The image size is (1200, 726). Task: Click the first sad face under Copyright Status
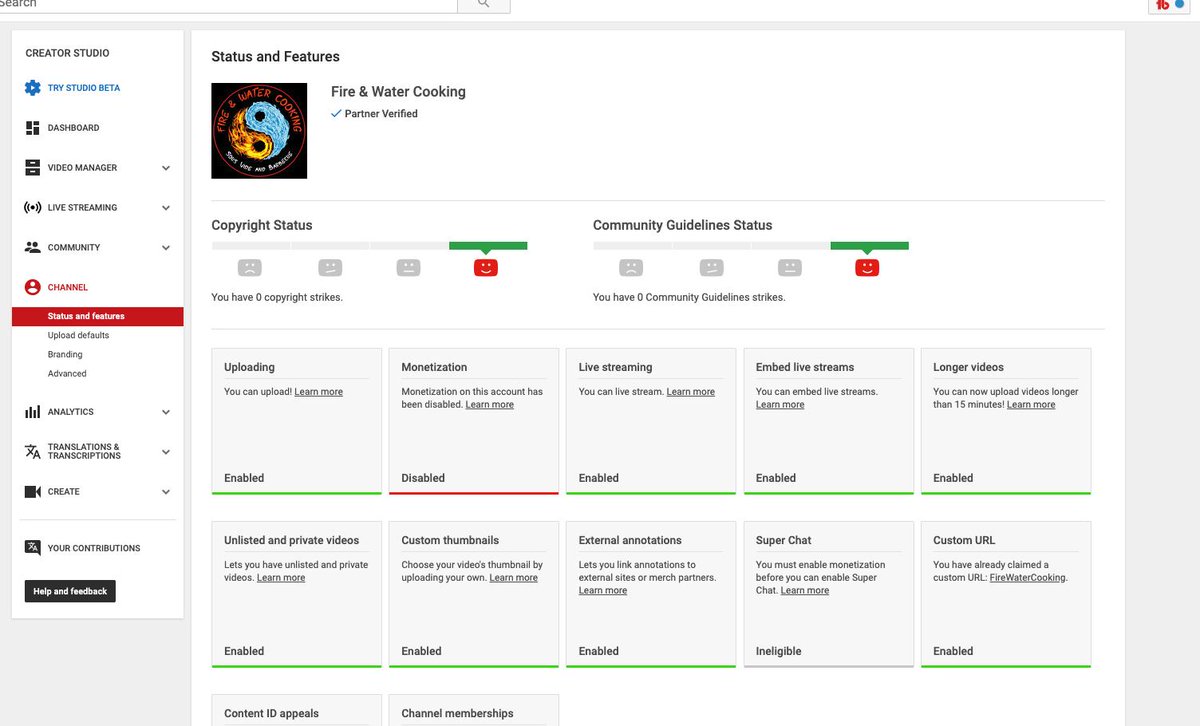(x=249, y=268)
